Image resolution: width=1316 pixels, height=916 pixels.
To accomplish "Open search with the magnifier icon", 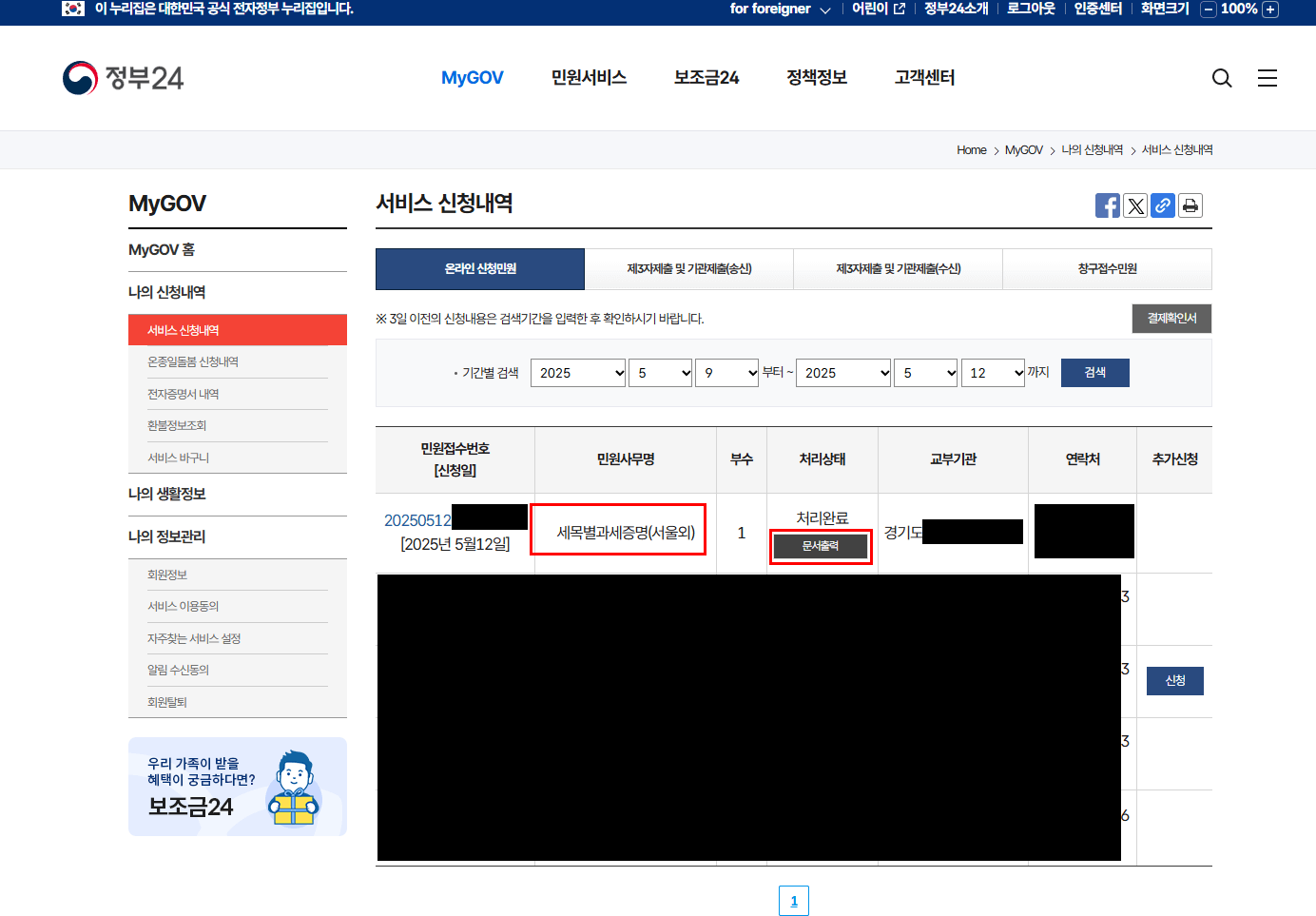I will (x=1221, y=78).
